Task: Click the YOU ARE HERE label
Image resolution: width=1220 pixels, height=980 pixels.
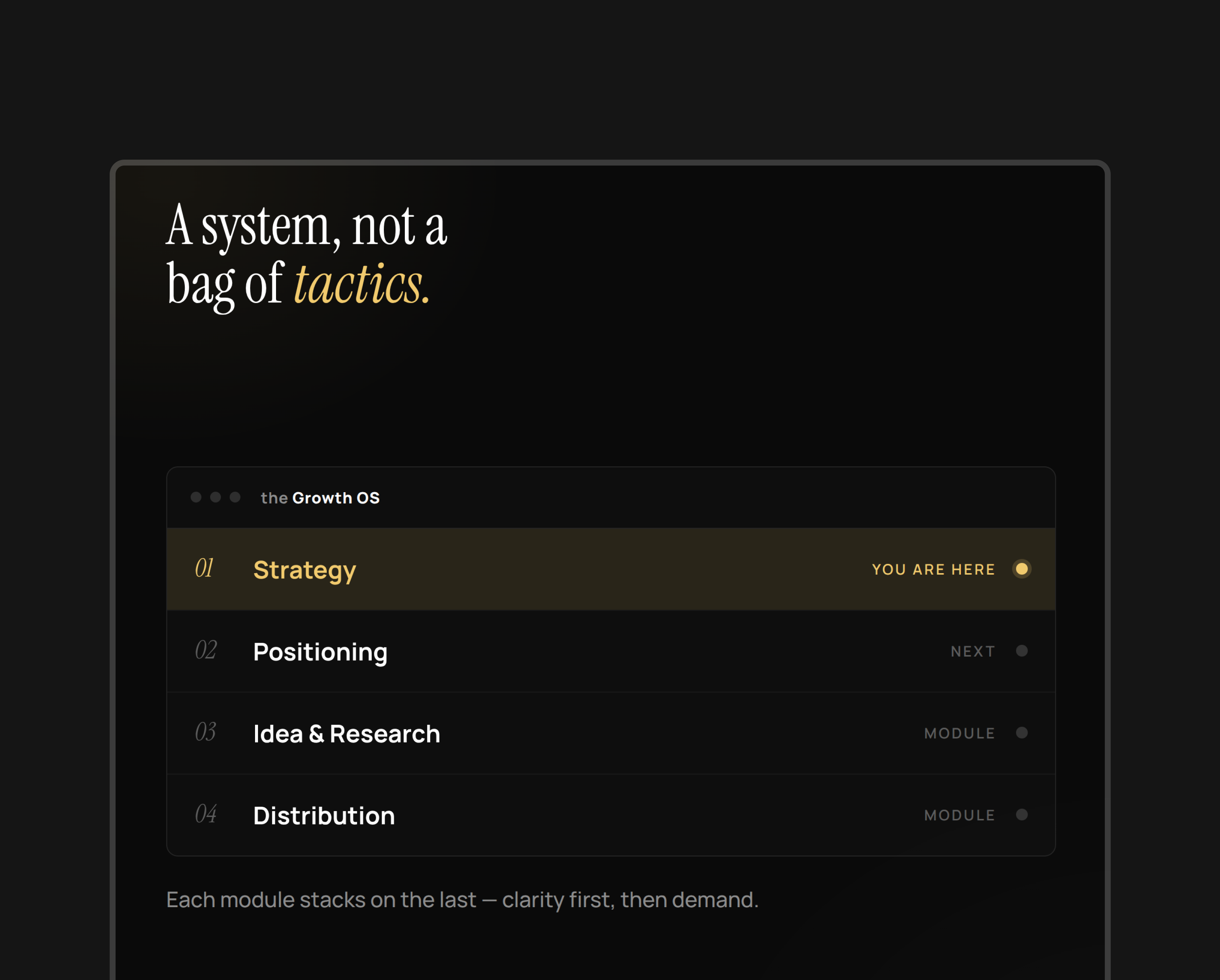Action: [x=933, y=569]
